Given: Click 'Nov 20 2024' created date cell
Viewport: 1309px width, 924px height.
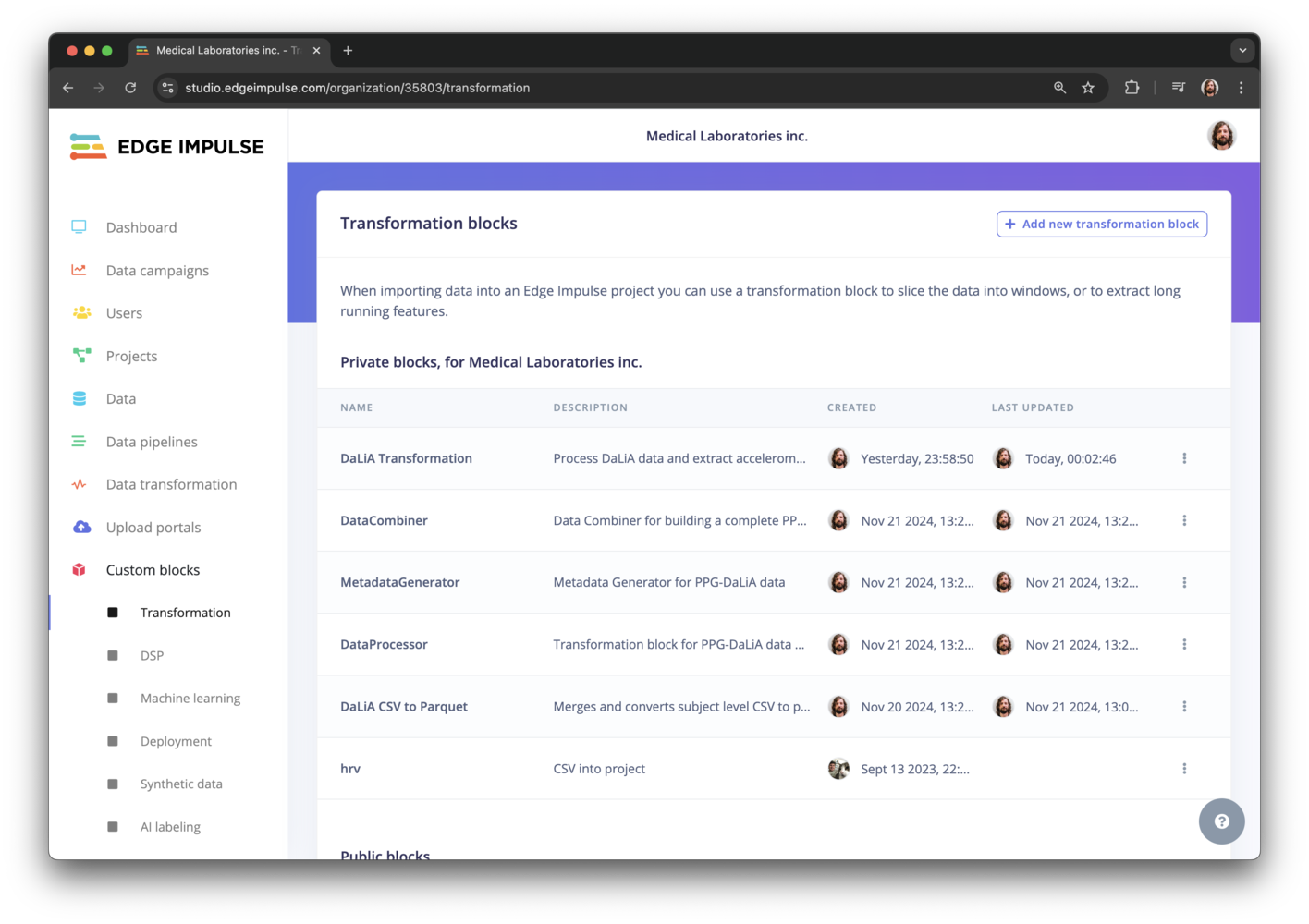Looking at the screenshot, I should 917,706.
